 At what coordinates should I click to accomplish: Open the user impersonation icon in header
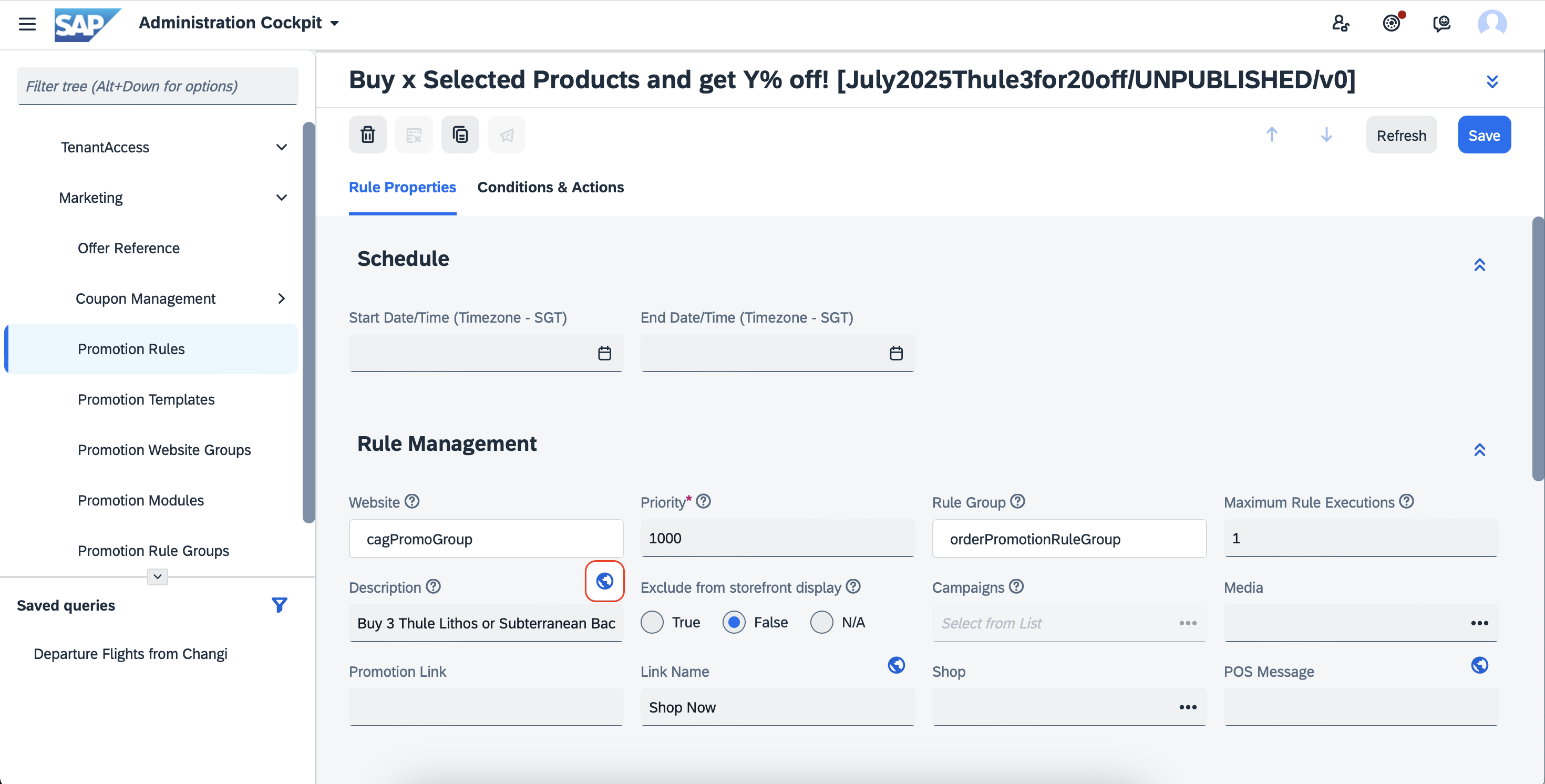[x=1341, y=24]
